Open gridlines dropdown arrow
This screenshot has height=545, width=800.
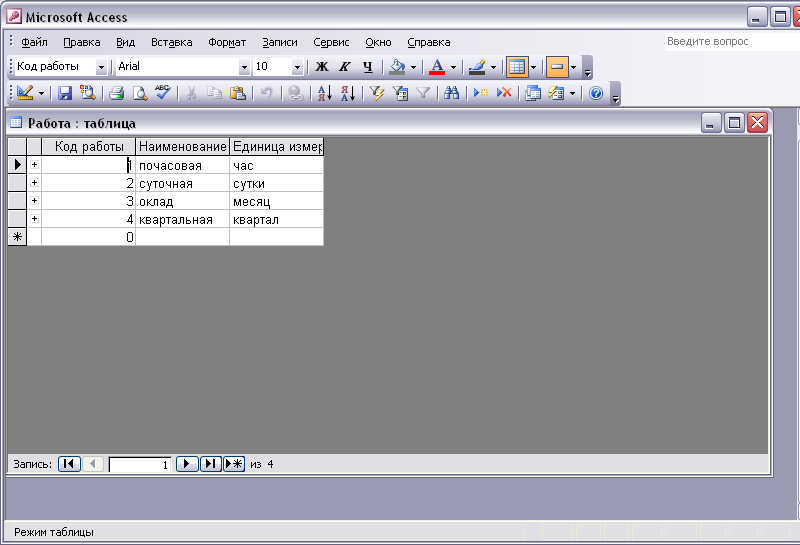coord(534,67)
